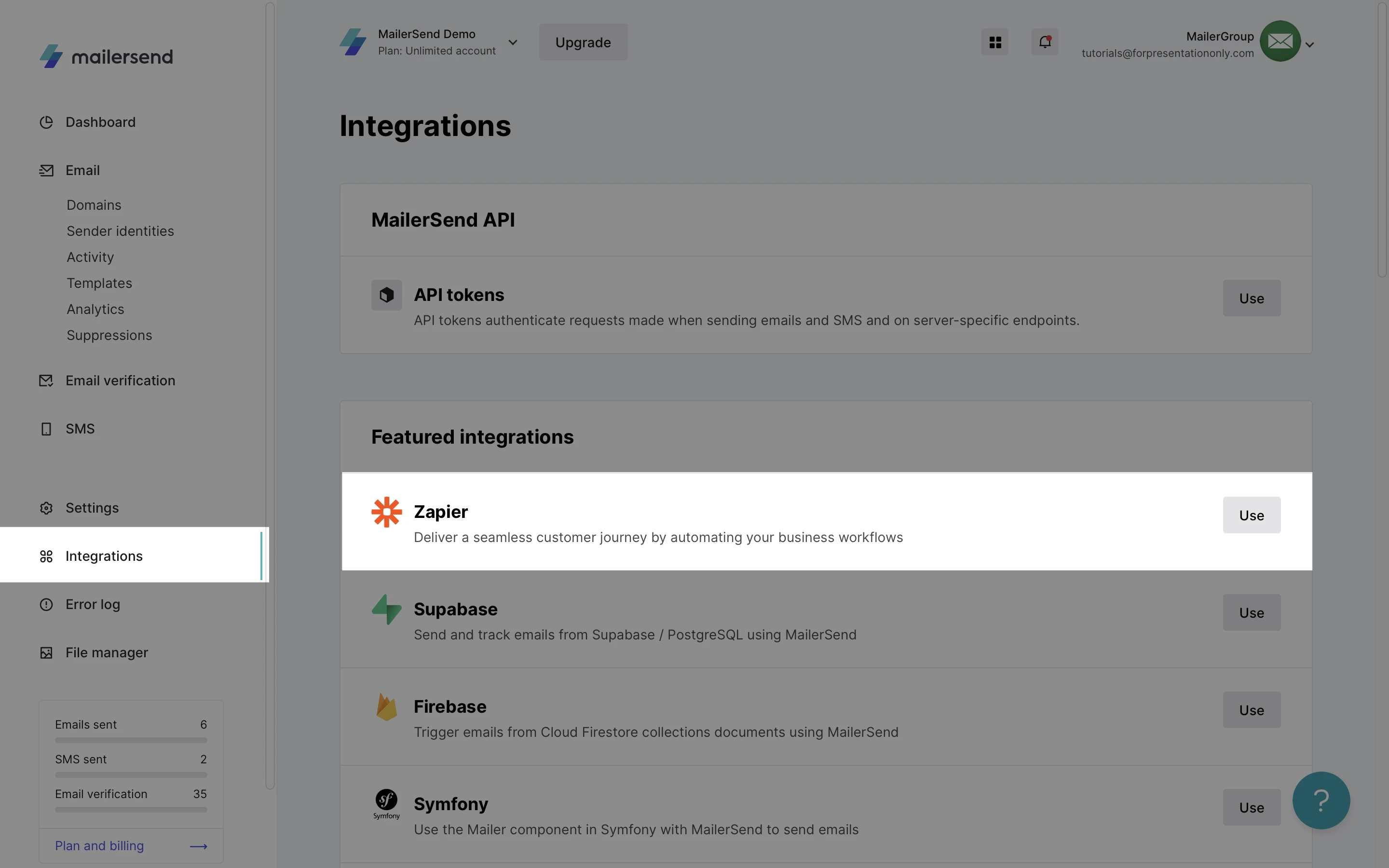Click the MailerGroup green envelope avatar

(x=1280, y=41)
